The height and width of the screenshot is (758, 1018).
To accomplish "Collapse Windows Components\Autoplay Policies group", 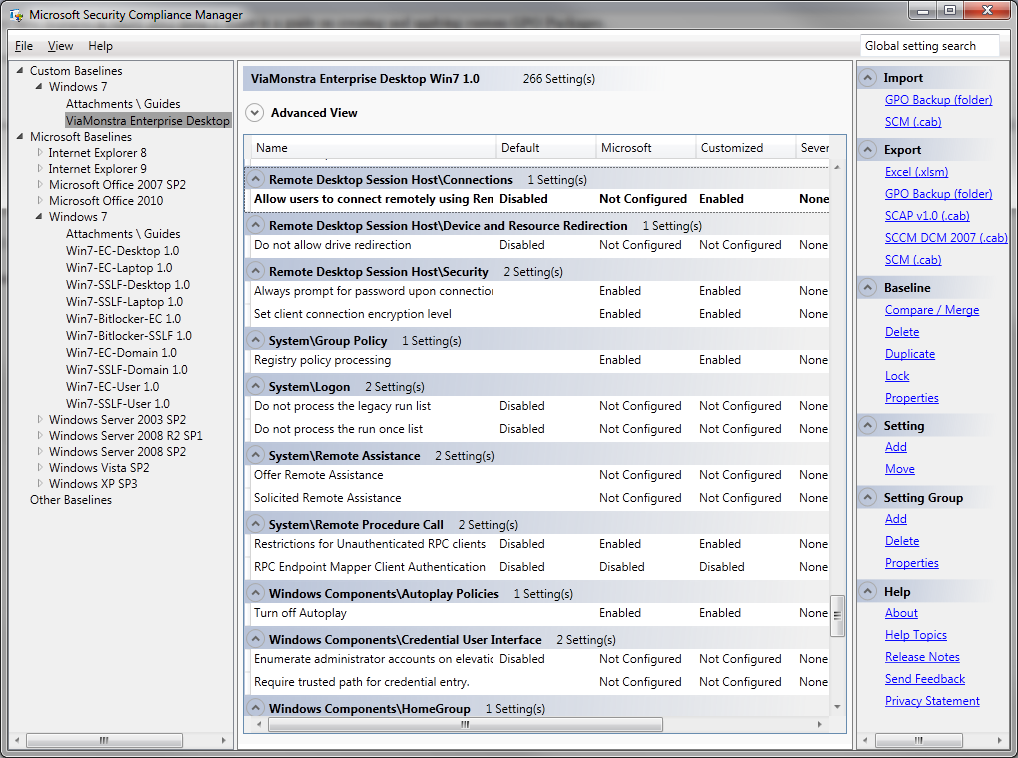I will point(256,593).
